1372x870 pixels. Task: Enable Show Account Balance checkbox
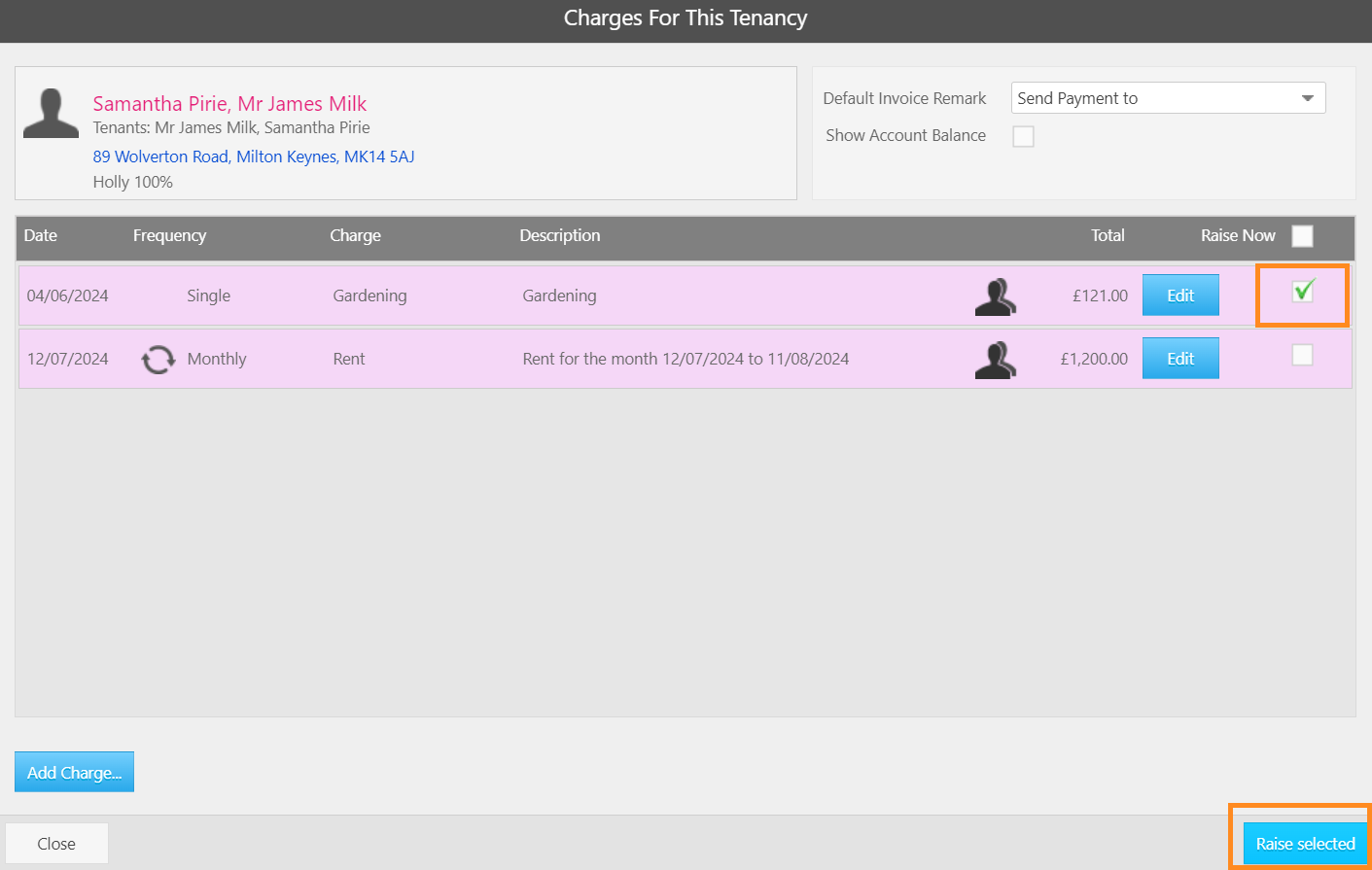(x=1023, y=136)
